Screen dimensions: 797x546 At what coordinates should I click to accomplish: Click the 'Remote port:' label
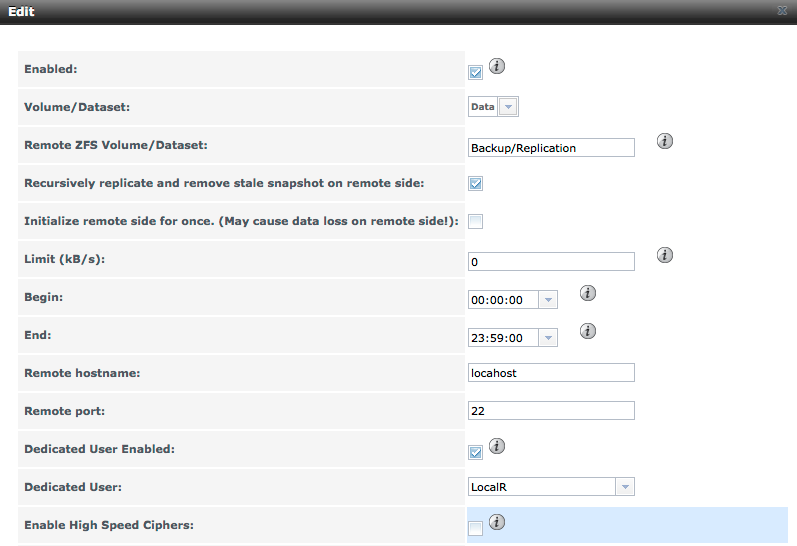tap(65, 411)
